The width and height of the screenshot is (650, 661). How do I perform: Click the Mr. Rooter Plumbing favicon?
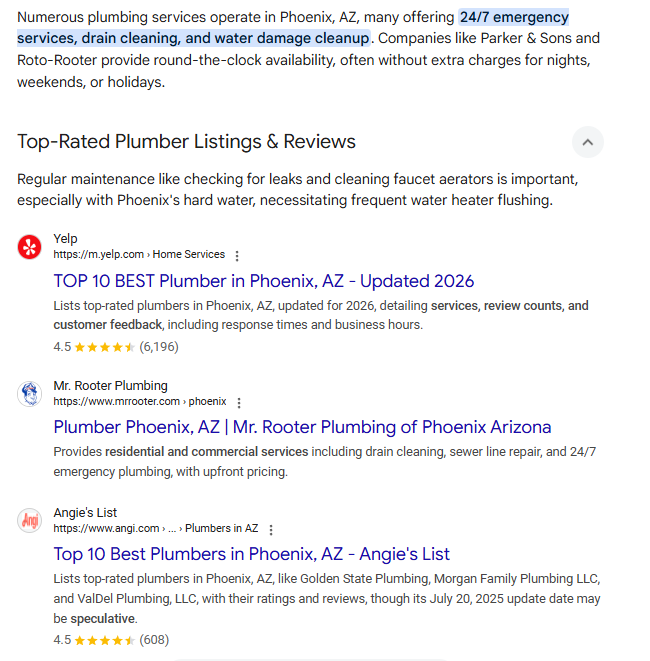[30, 393]
